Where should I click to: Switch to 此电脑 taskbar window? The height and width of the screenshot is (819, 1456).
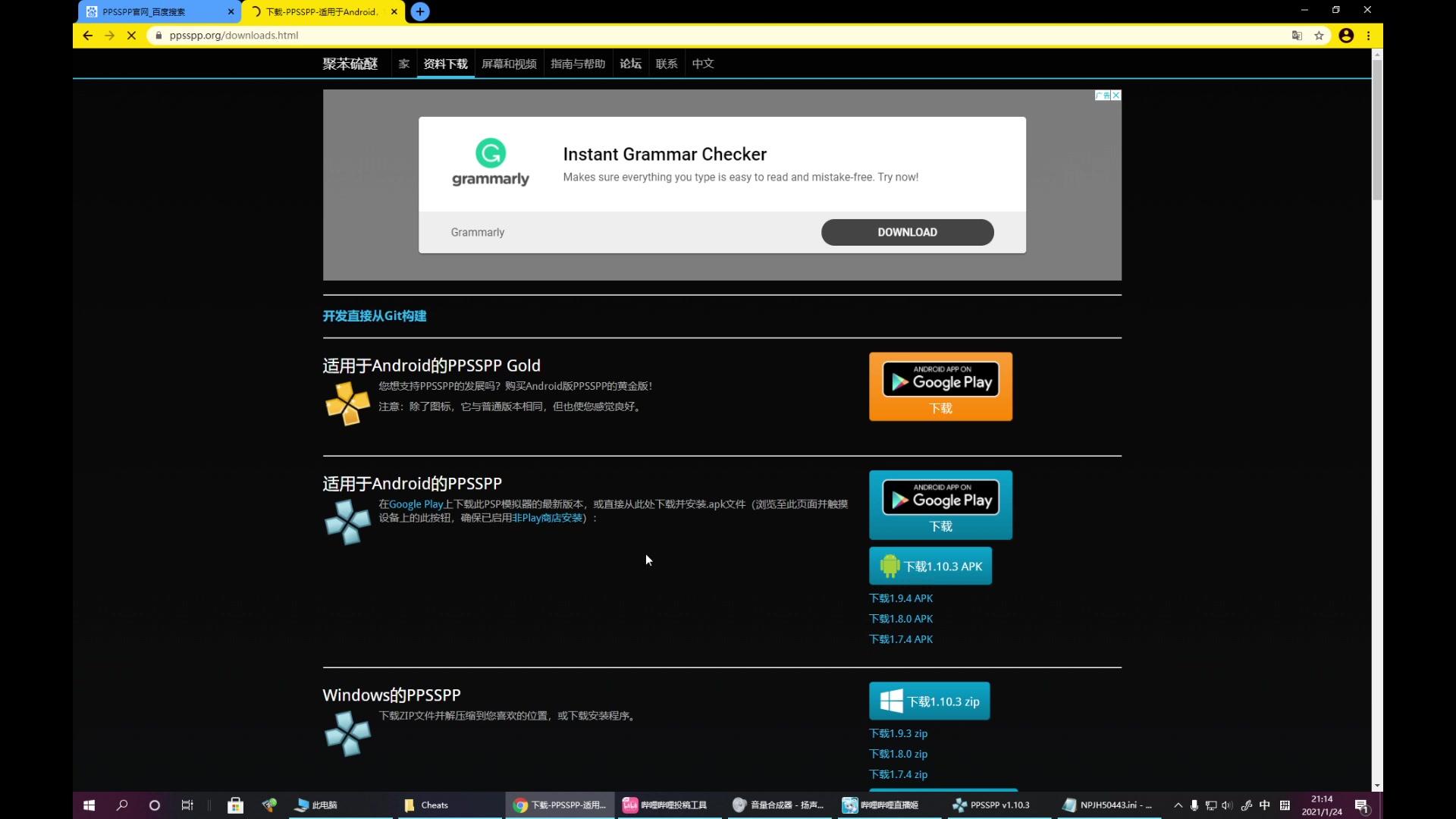[341, 805]
